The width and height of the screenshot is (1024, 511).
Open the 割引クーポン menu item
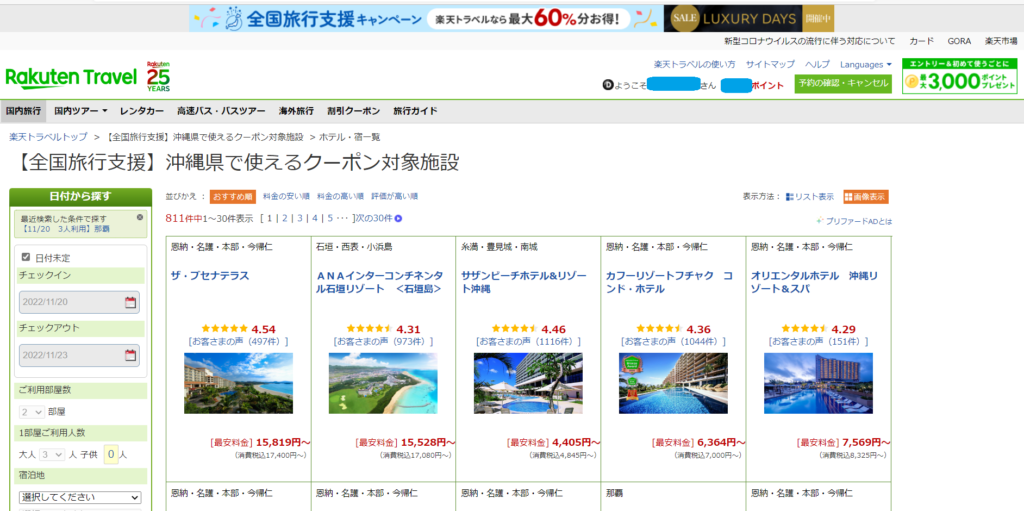353,111
